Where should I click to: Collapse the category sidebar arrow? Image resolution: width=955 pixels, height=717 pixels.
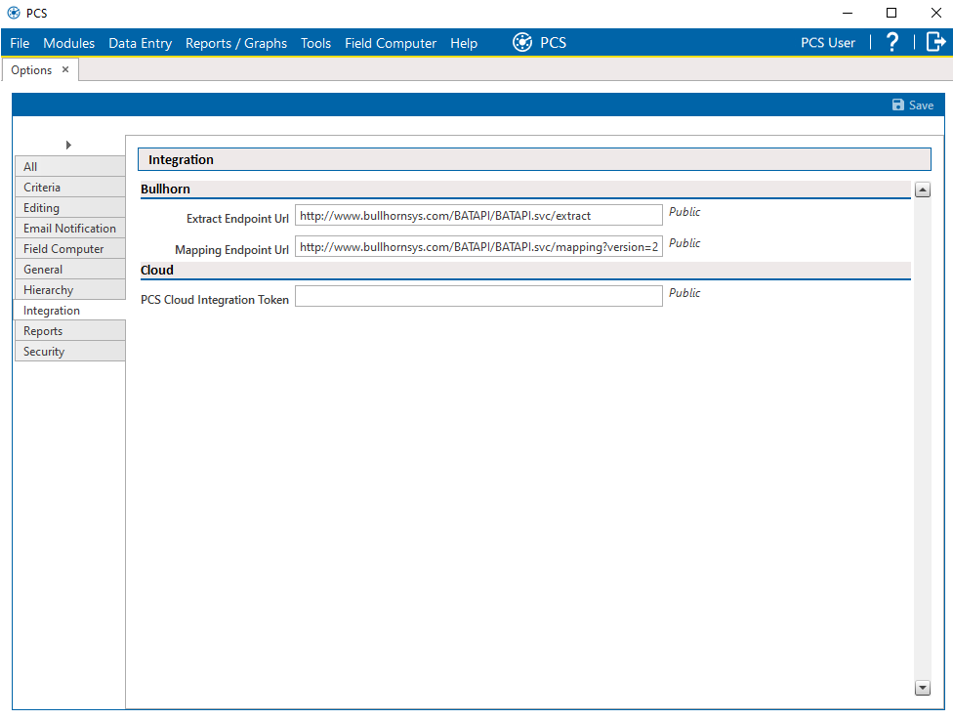(68, 145)
